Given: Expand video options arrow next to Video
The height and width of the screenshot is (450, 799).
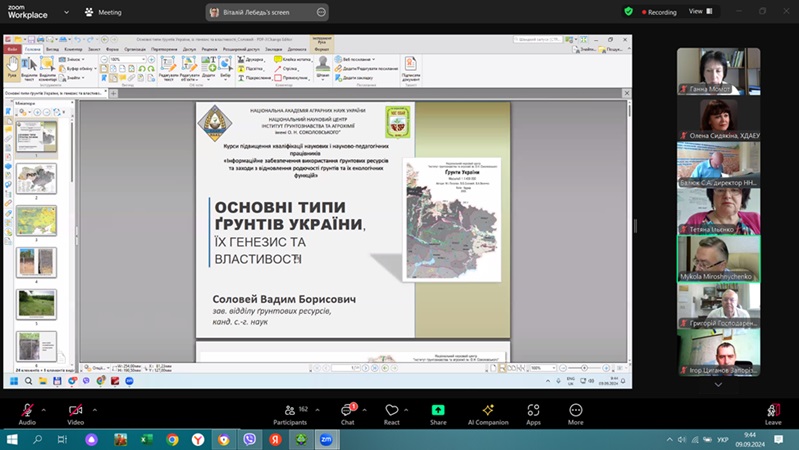Looking at the screenshot, I should [96, 409].
